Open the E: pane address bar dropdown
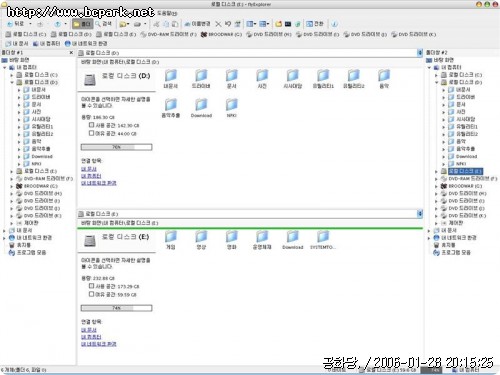Viewport: 500px width, 375px height. (420, 214)
